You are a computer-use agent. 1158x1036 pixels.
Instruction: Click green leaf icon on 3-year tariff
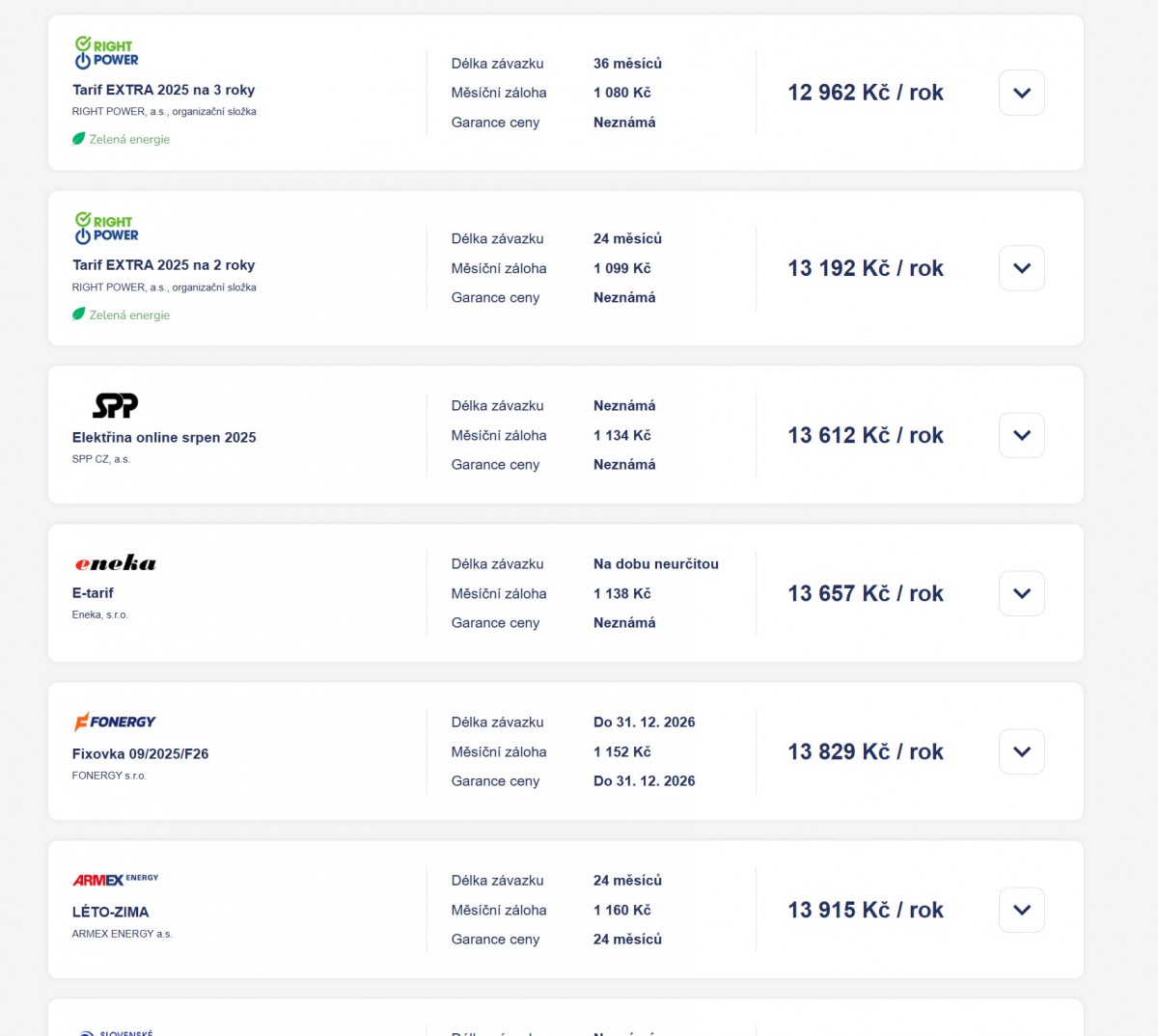pyautogui.click(x=79, y=139)
